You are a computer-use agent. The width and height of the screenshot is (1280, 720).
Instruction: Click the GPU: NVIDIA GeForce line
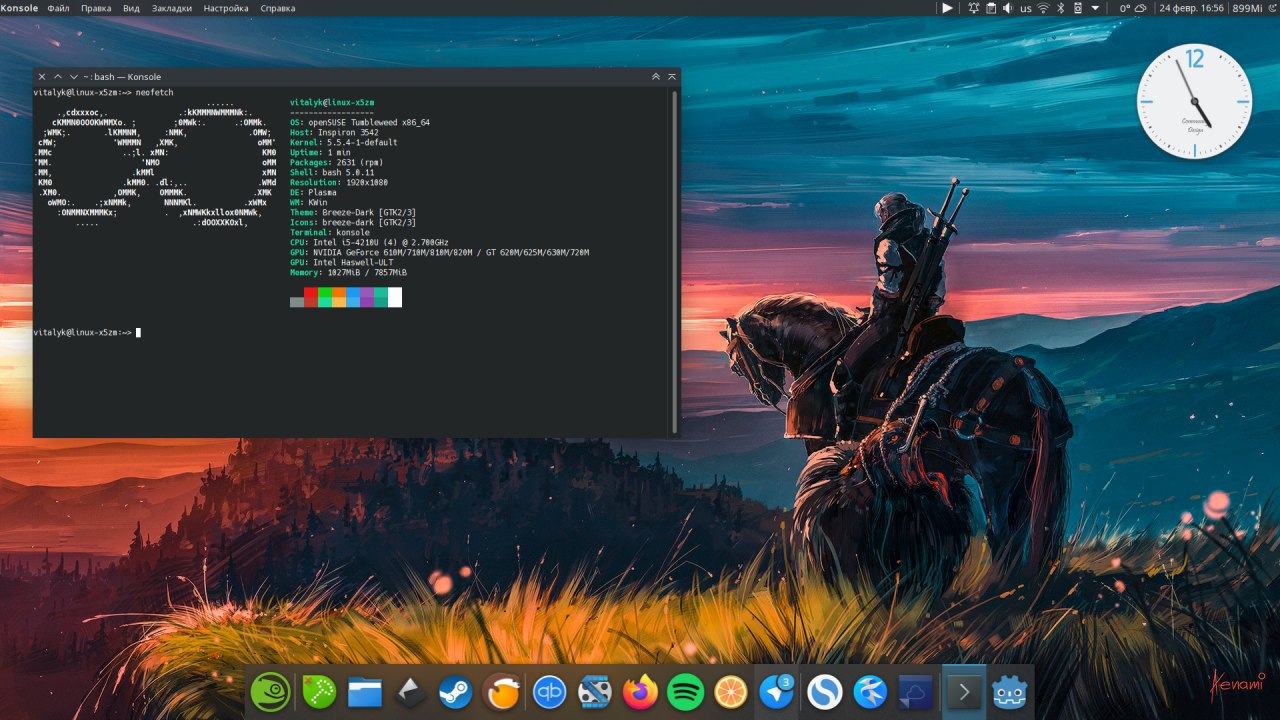(440, 253)
